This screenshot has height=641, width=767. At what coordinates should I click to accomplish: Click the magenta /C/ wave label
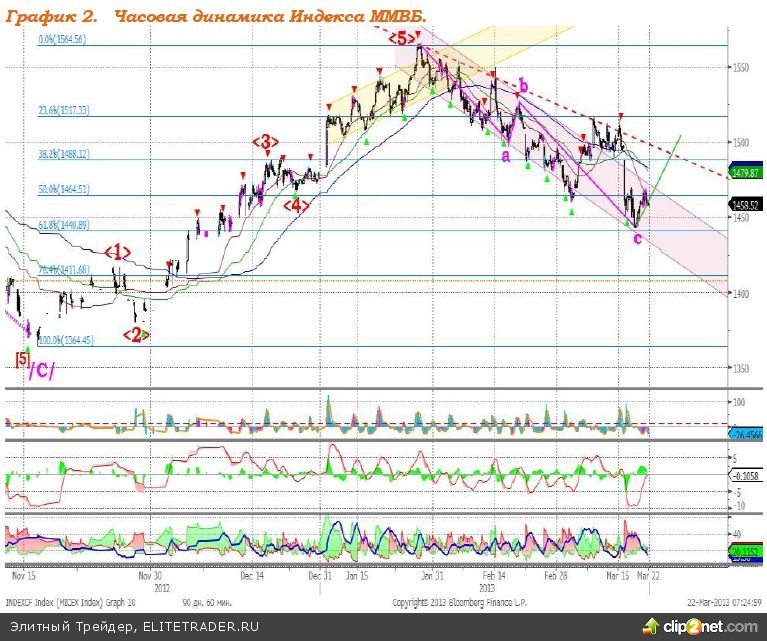(x=42, y=371)
